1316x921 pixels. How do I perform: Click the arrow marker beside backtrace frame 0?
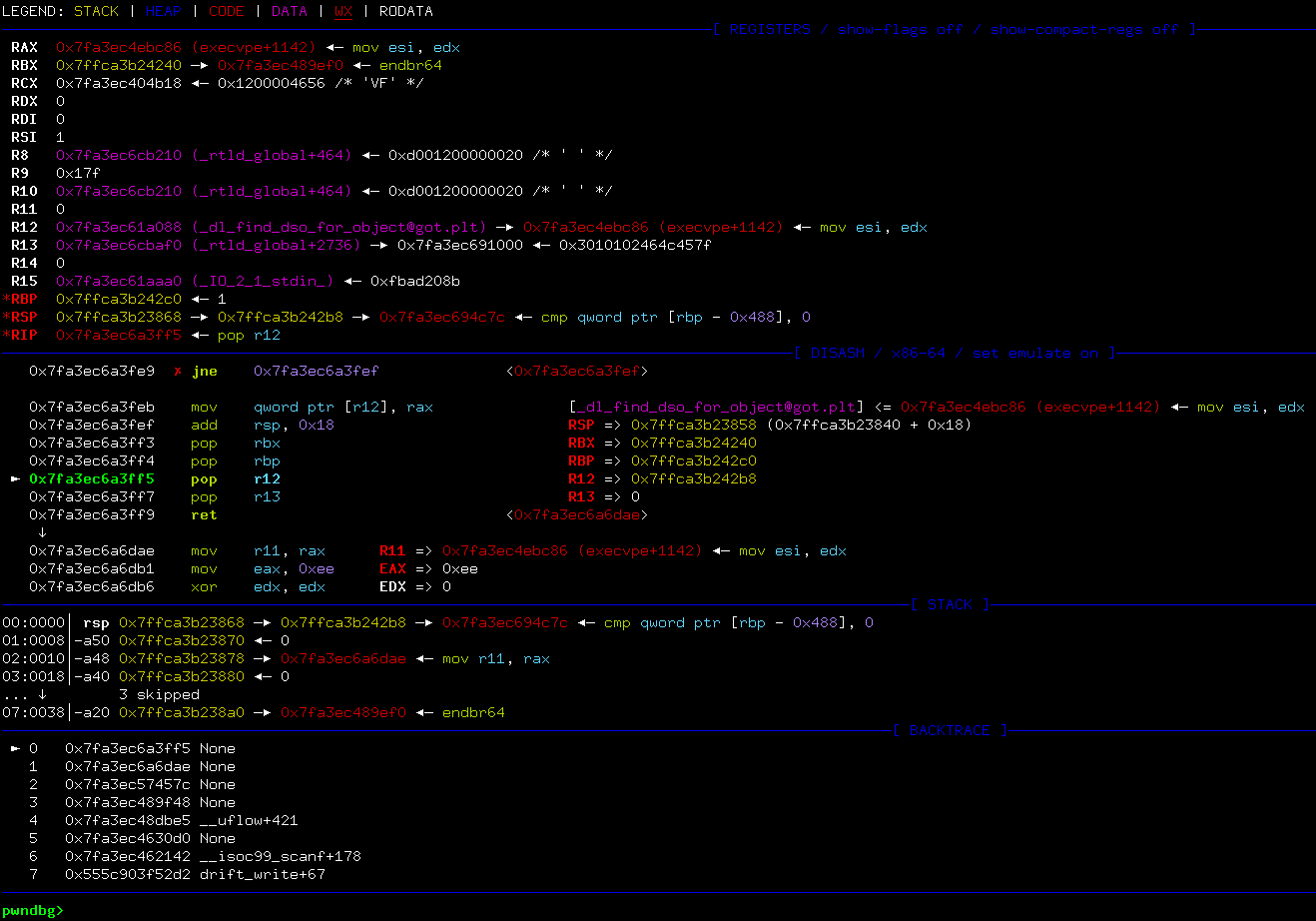[x=14, y=747]
